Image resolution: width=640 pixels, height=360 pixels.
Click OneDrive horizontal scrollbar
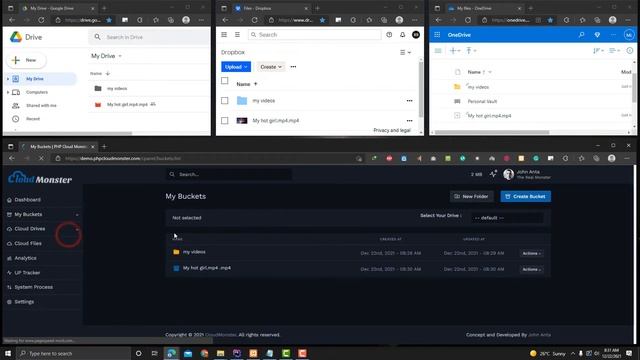pyautogui.click(x=492, y=132)
